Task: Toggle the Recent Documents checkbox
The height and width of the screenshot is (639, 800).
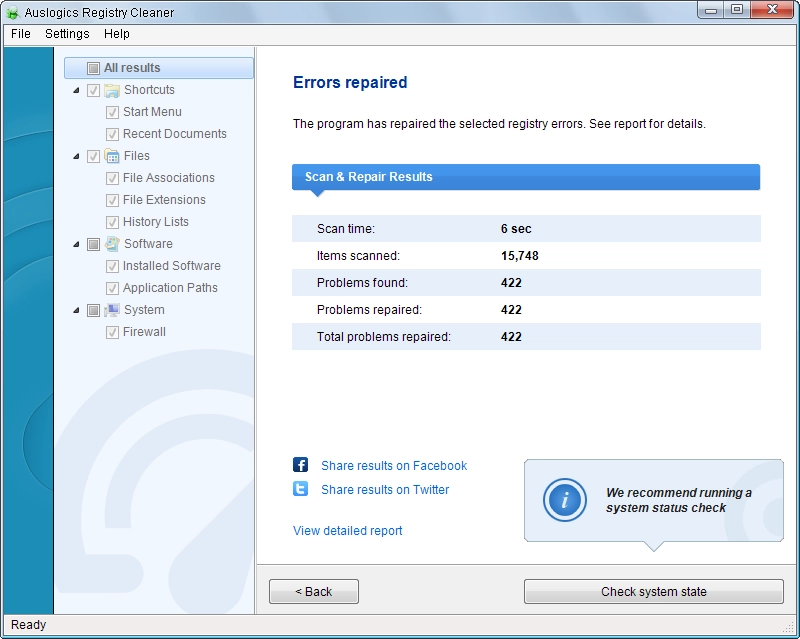Action: coord(112,134)
